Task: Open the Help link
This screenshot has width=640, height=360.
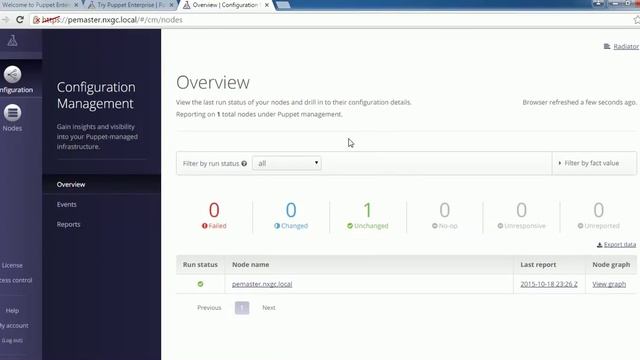Action: pyautogui.click(x=12, y=311)
